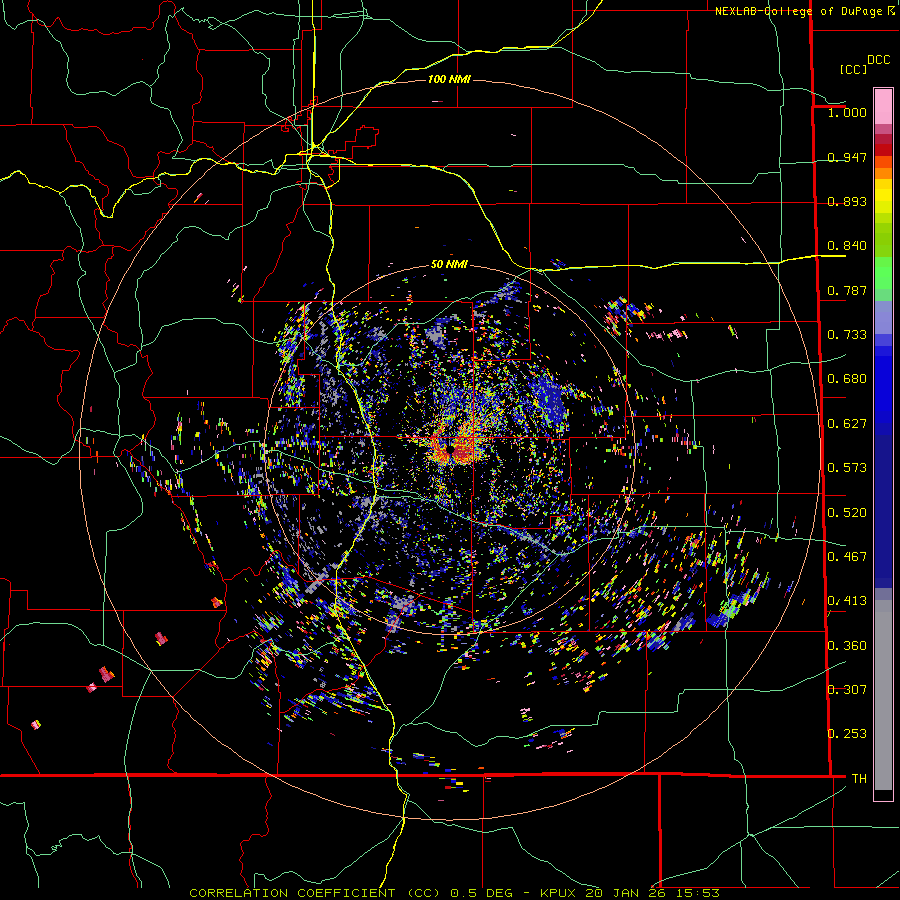Click the bright green segment of the color bar
Image resolution: width=900 pixels, height=900 pixels.
point(883,273)
